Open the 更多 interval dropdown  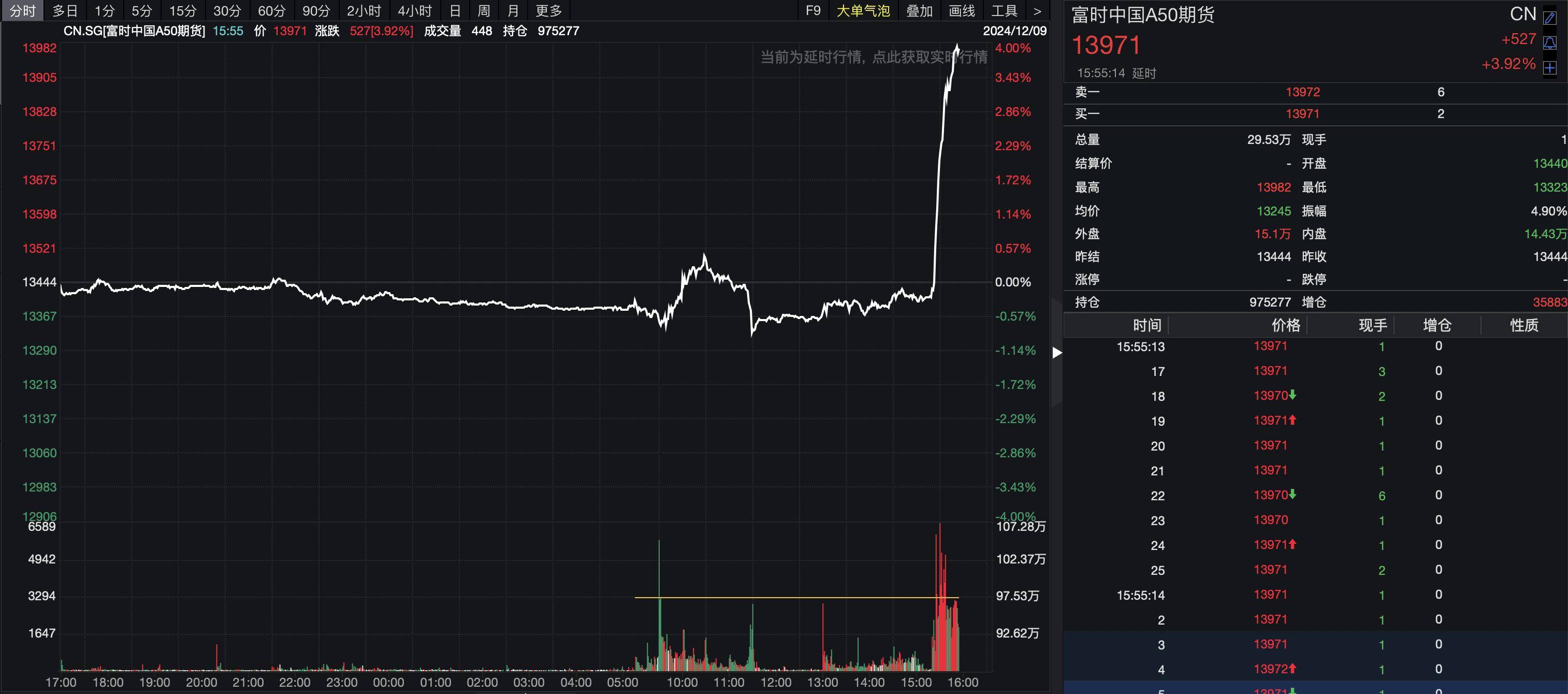click(548, 10)
